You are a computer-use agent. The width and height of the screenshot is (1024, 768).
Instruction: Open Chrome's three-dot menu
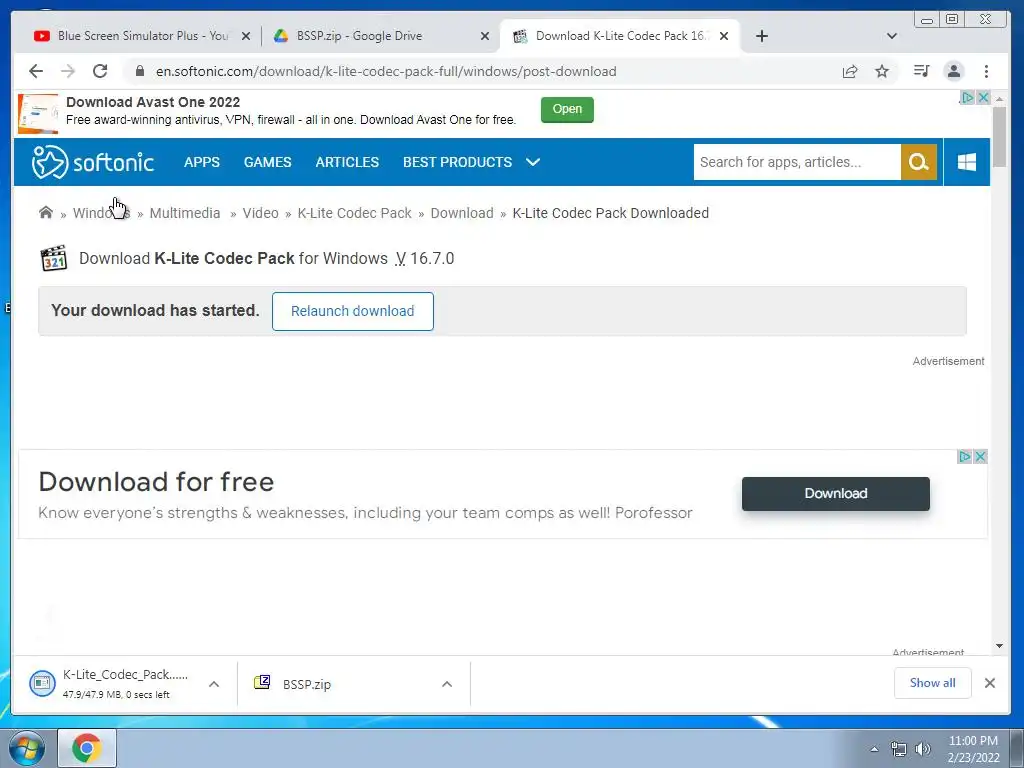pyautogui.click(x=986, y=71)
